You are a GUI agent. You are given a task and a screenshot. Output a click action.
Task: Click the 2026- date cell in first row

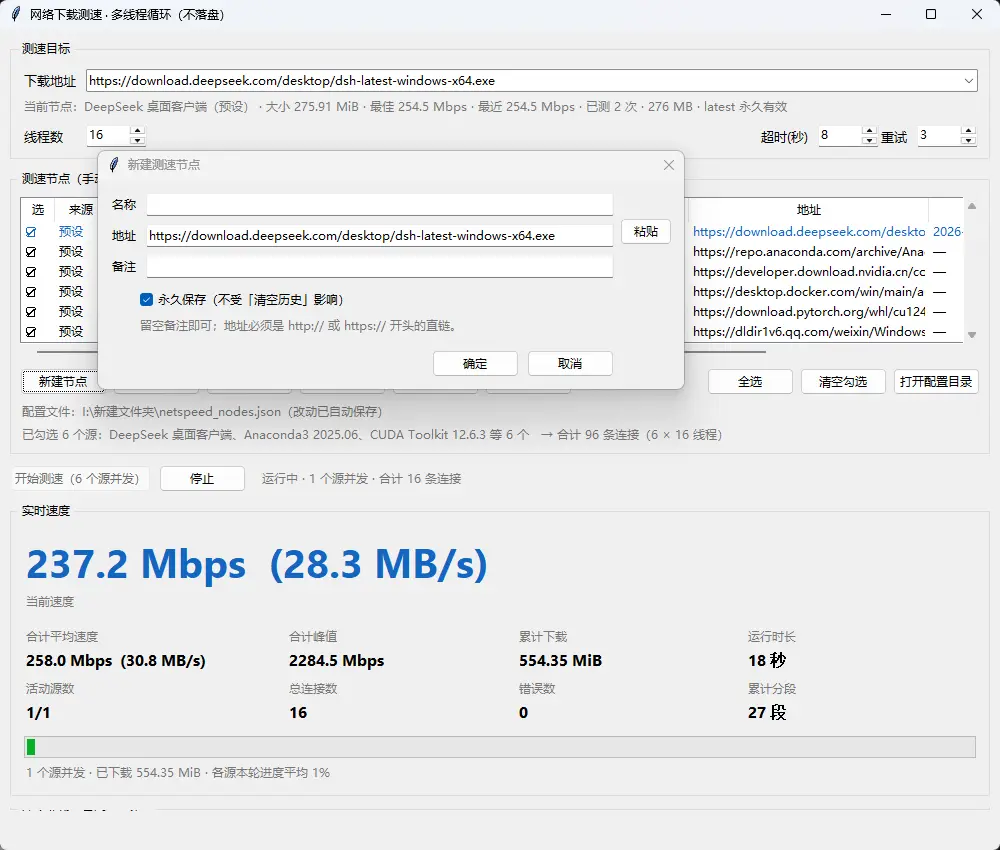pyautogui.click(x=947, y=232)
